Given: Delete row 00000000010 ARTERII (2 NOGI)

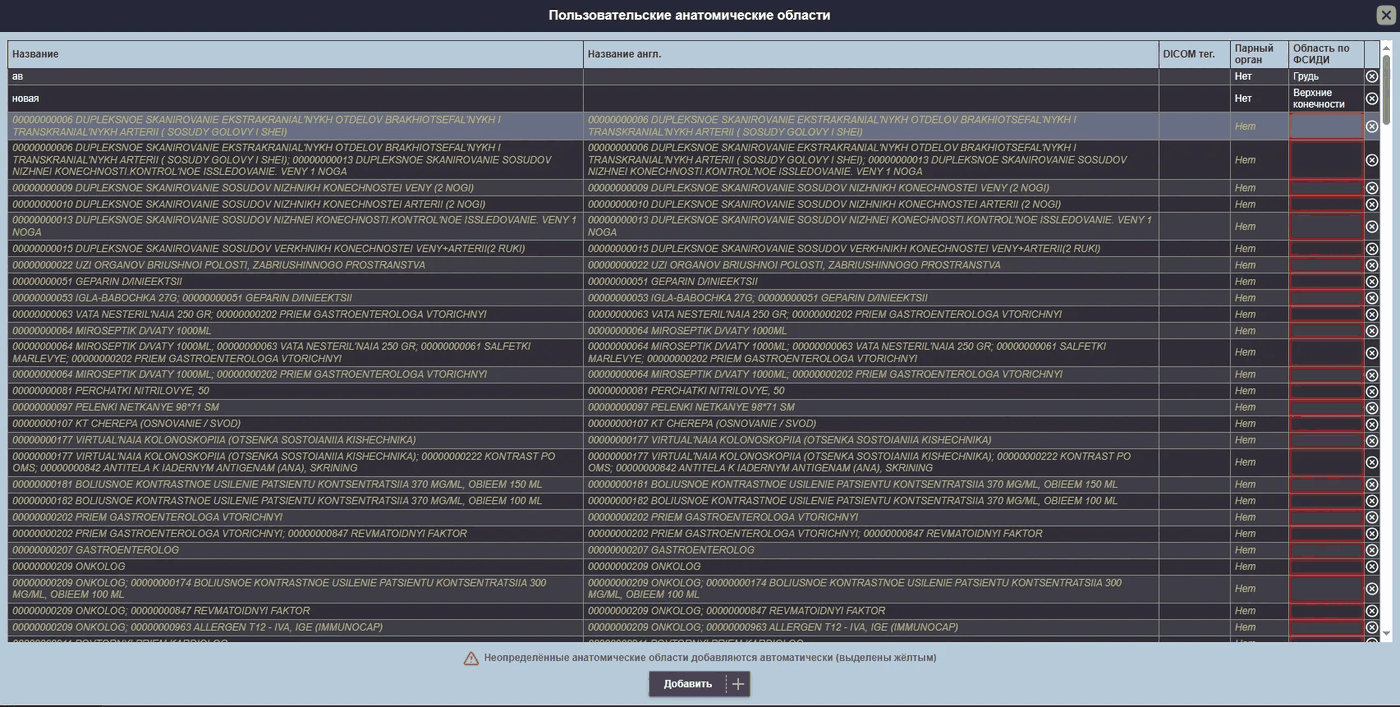Looking at the screenshot, I should click(1372, 204).
